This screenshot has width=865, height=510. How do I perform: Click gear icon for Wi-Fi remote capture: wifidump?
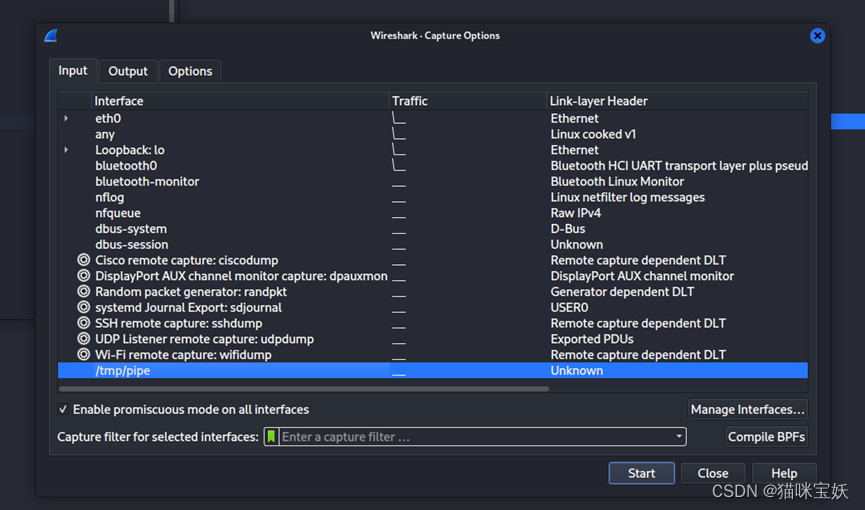pos(83,354)
